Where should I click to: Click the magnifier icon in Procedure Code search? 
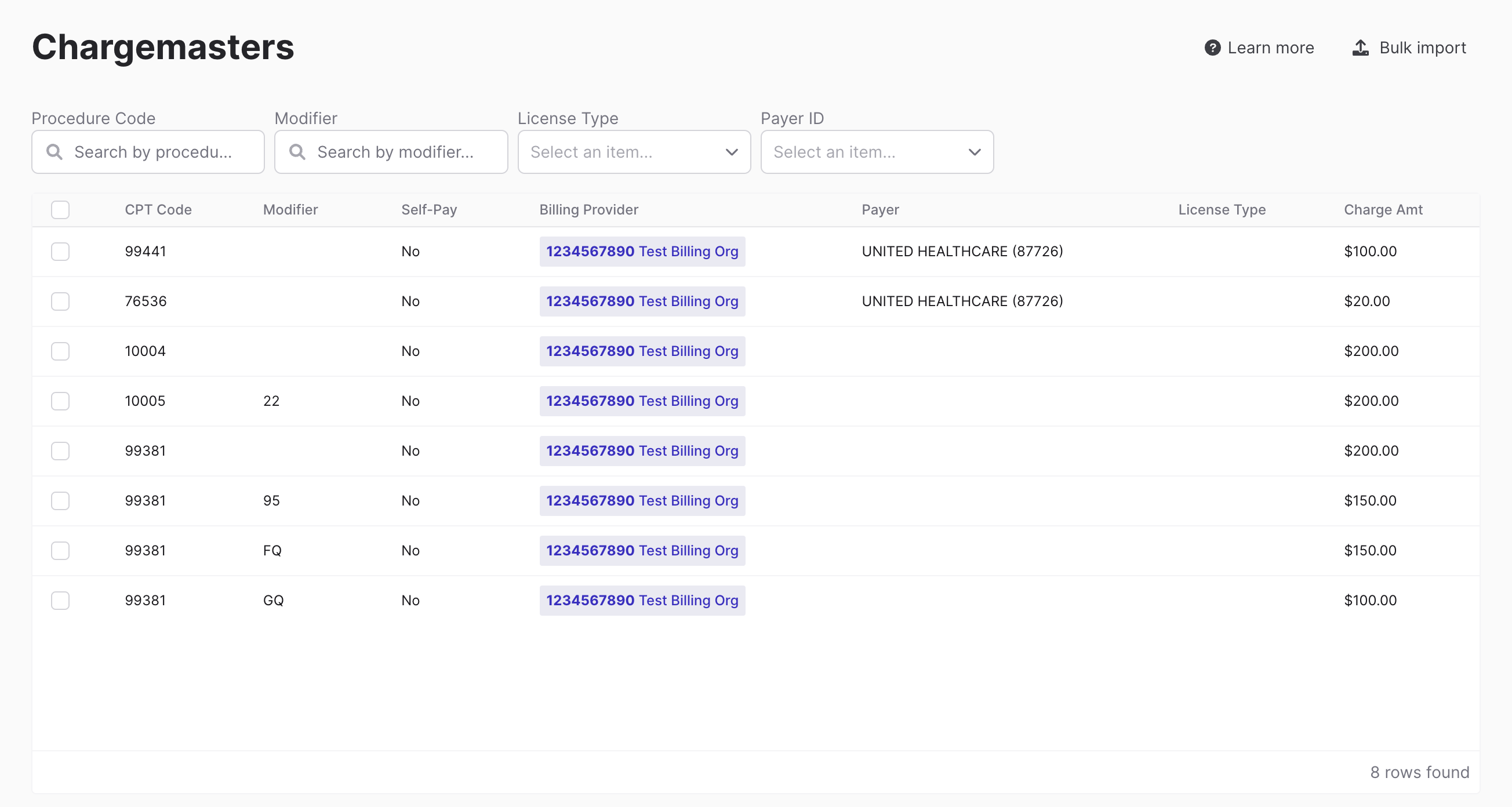click(54, 152)
